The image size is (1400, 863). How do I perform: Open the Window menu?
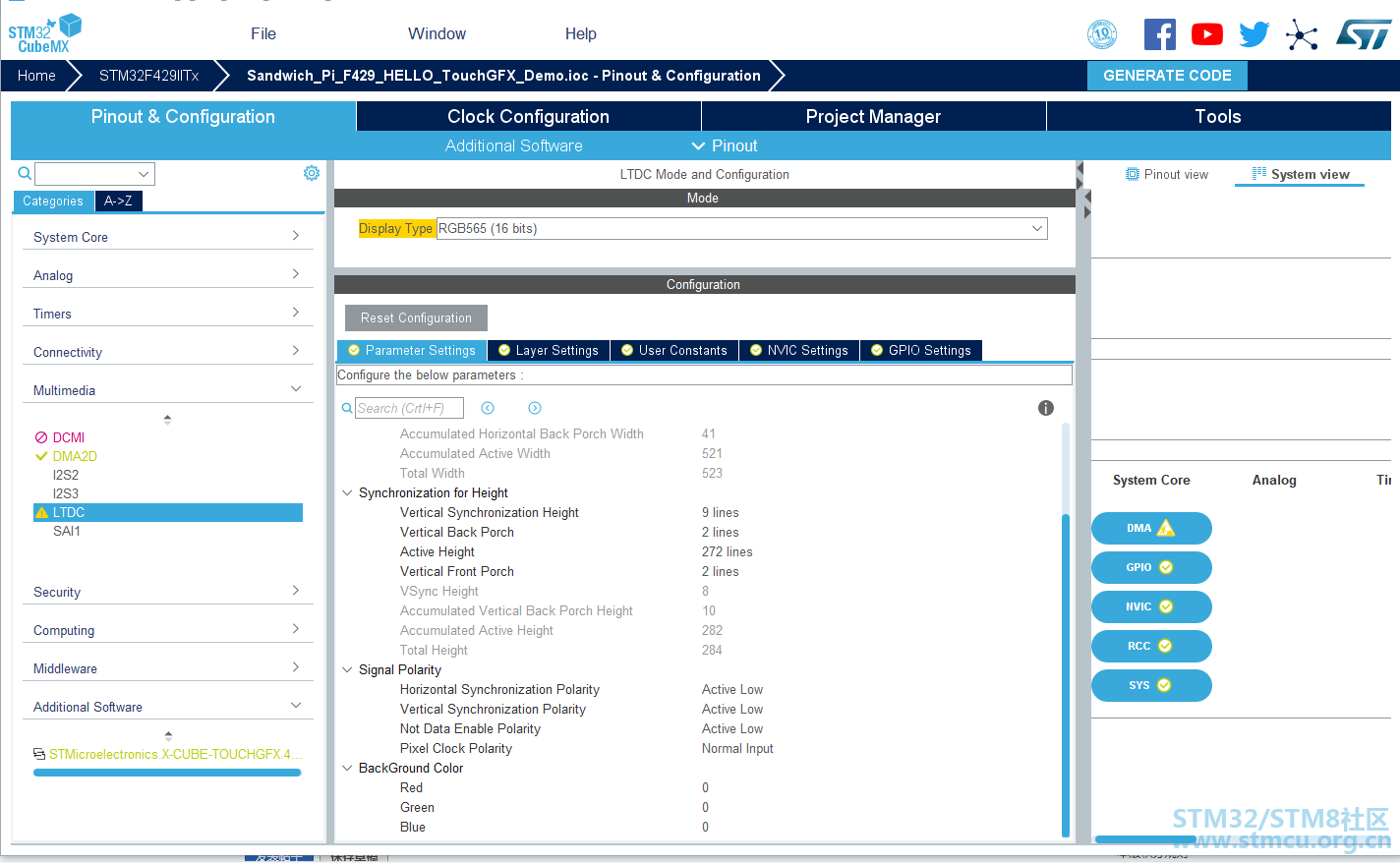(437, 33)
